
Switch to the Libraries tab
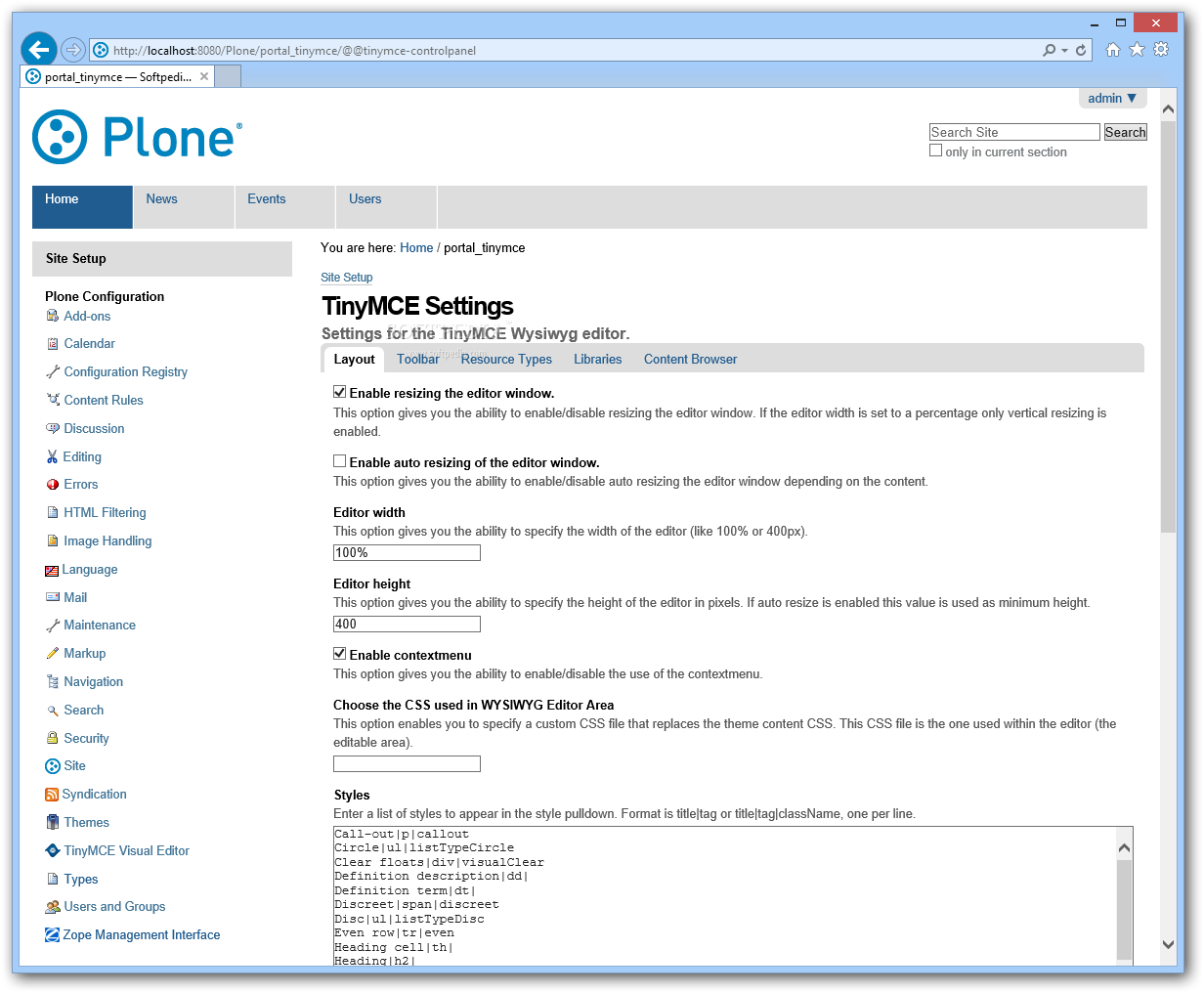tap(597, 359)
